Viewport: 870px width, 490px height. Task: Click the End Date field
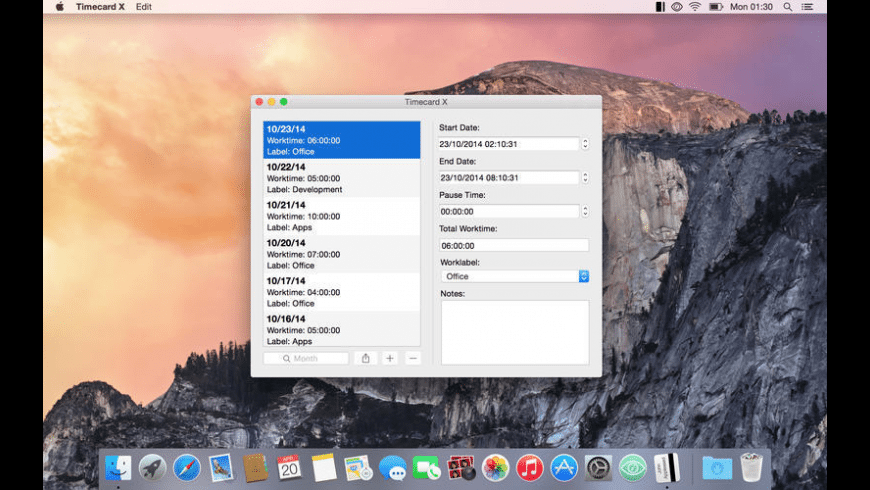point(508,178)
